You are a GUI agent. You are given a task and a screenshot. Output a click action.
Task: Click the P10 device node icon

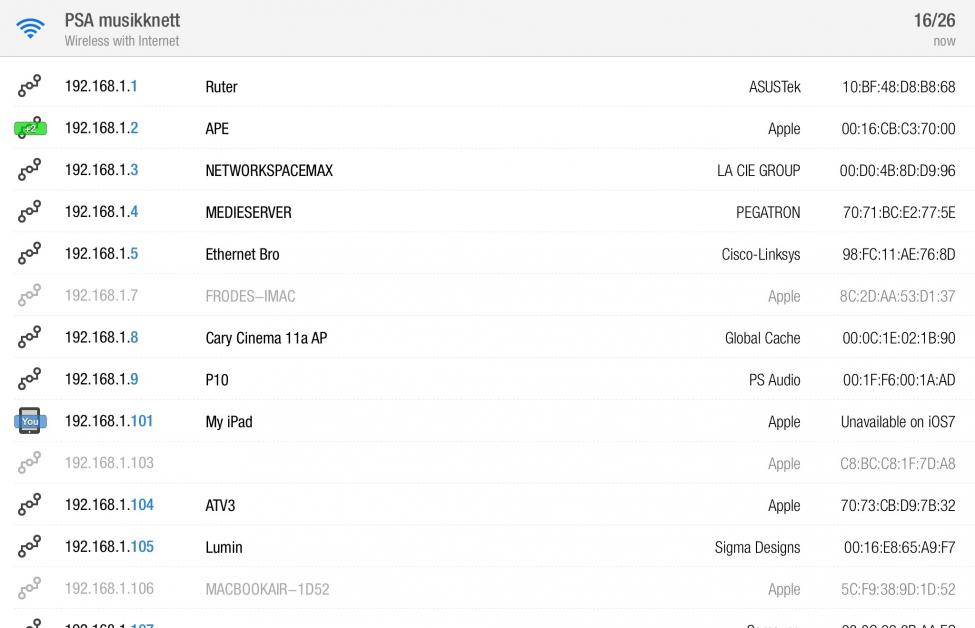(30, 380)
